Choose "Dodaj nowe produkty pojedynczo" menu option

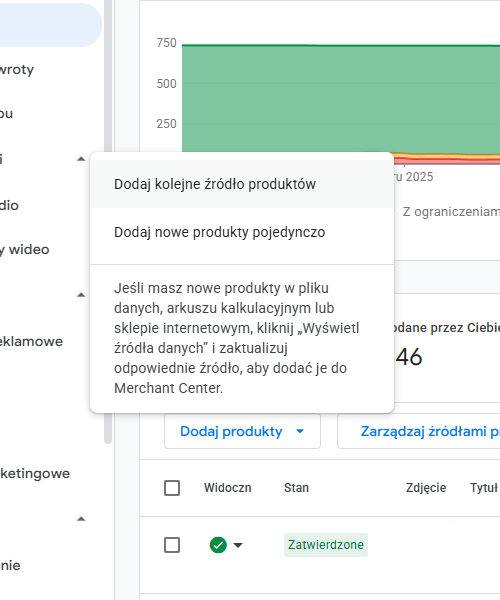click(x=242, y=232)
